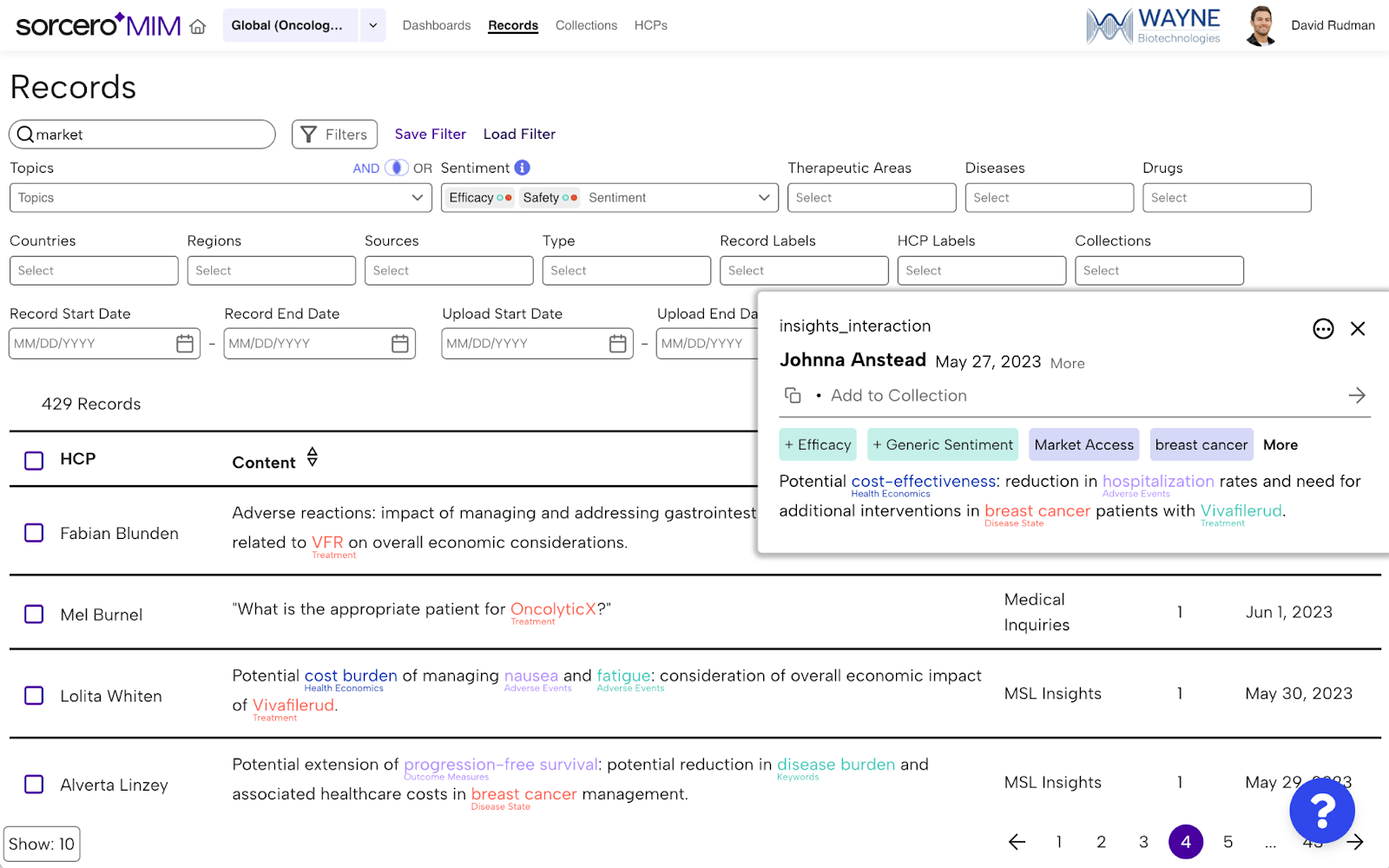Go to page 5 of results
This screenshot has height=868, width=1389.
(x=1228, y=842)
